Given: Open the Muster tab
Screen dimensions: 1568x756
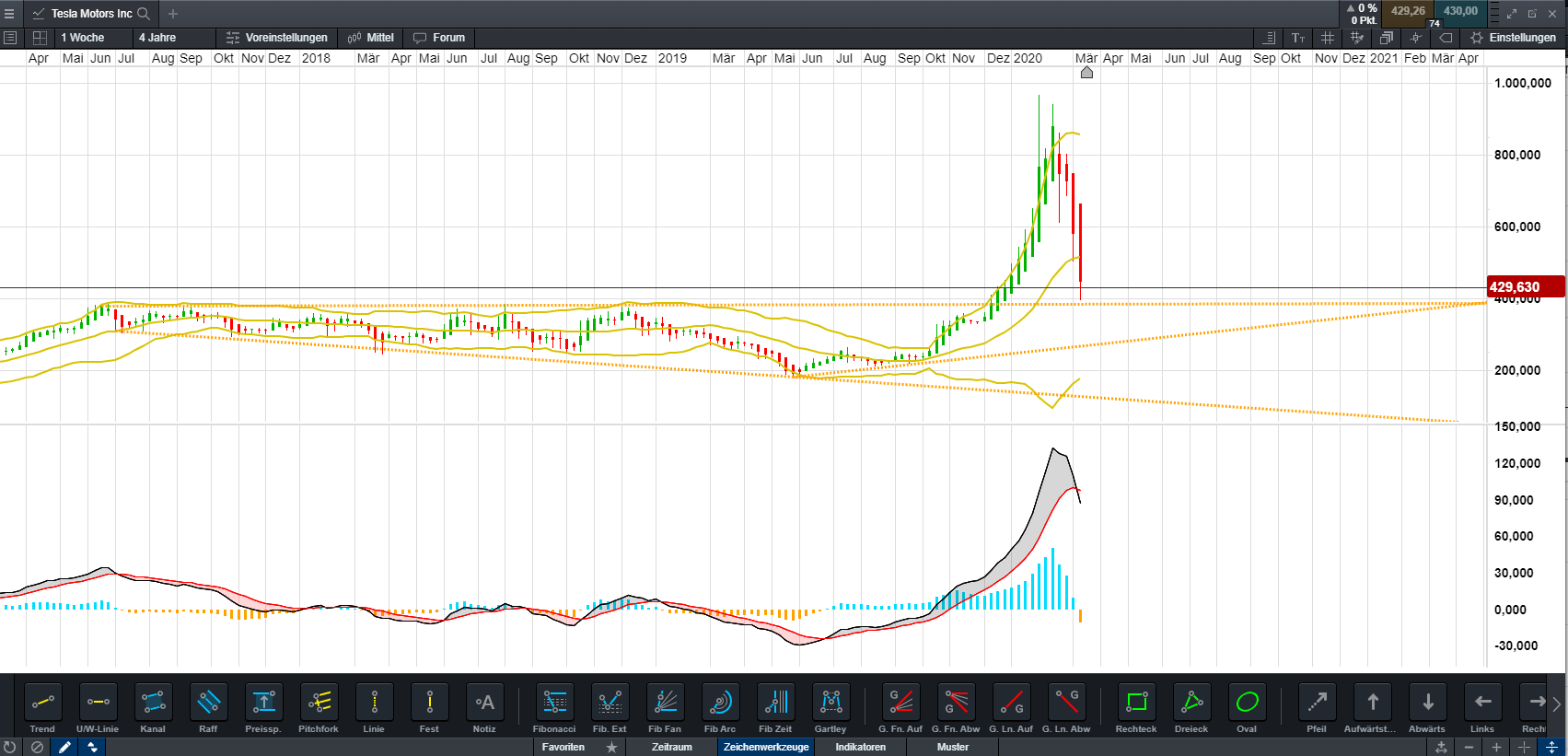Looking at the screenshot, I should [952, 747].
